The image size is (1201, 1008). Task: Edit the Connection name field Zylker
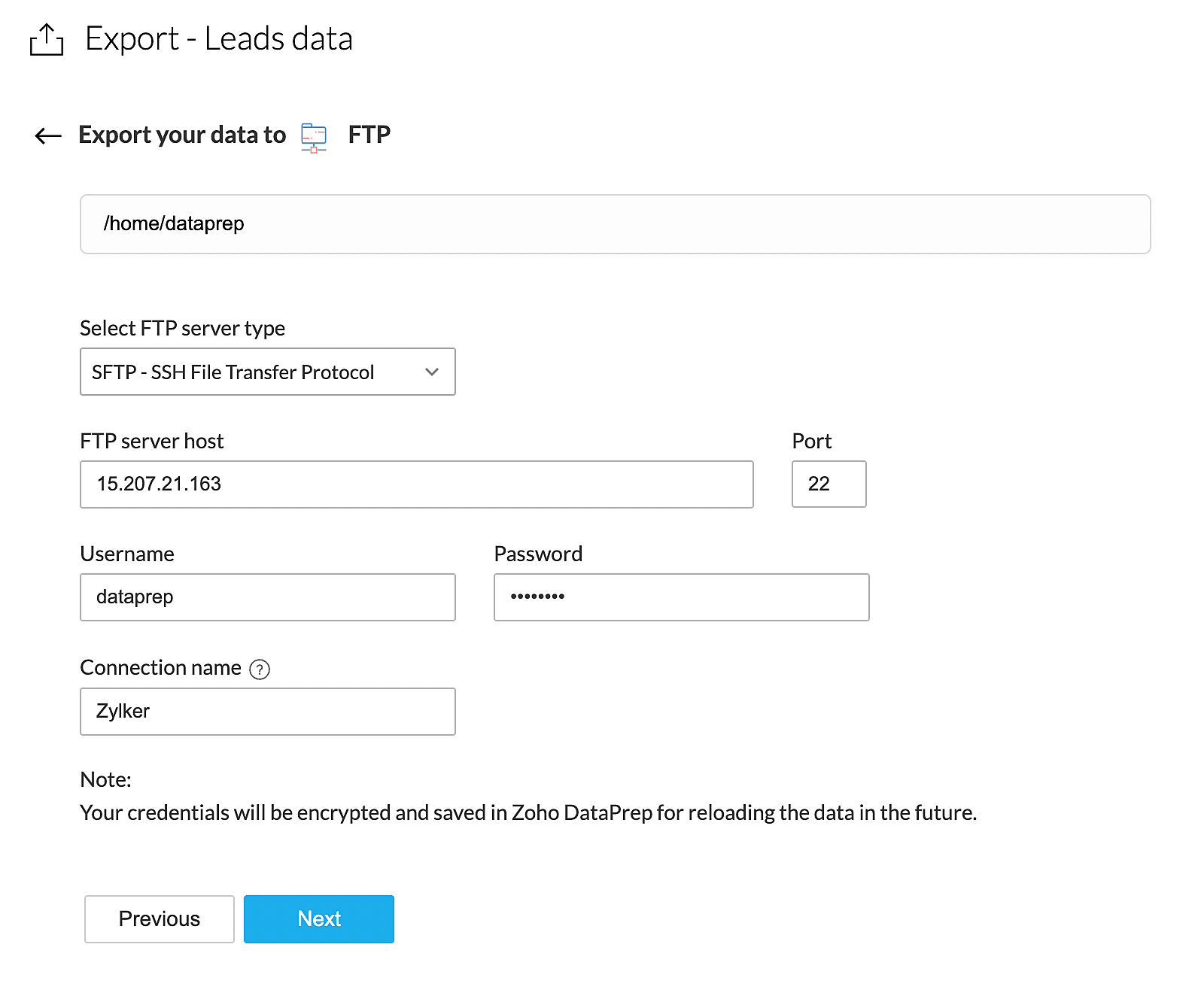pos(267,712)
